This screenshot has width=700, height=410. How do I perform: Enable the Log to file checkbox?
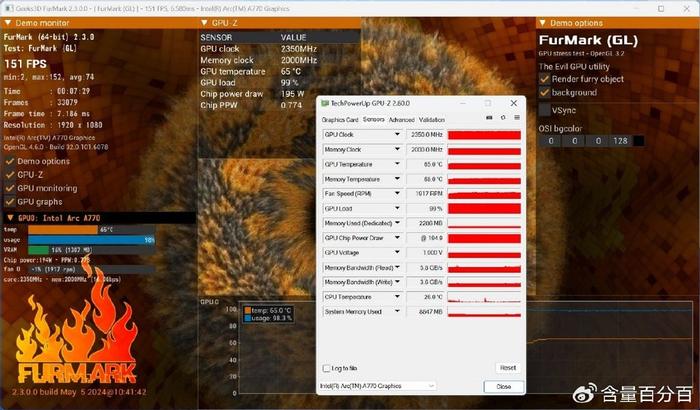pyautogui.click(x=326, y=368)
